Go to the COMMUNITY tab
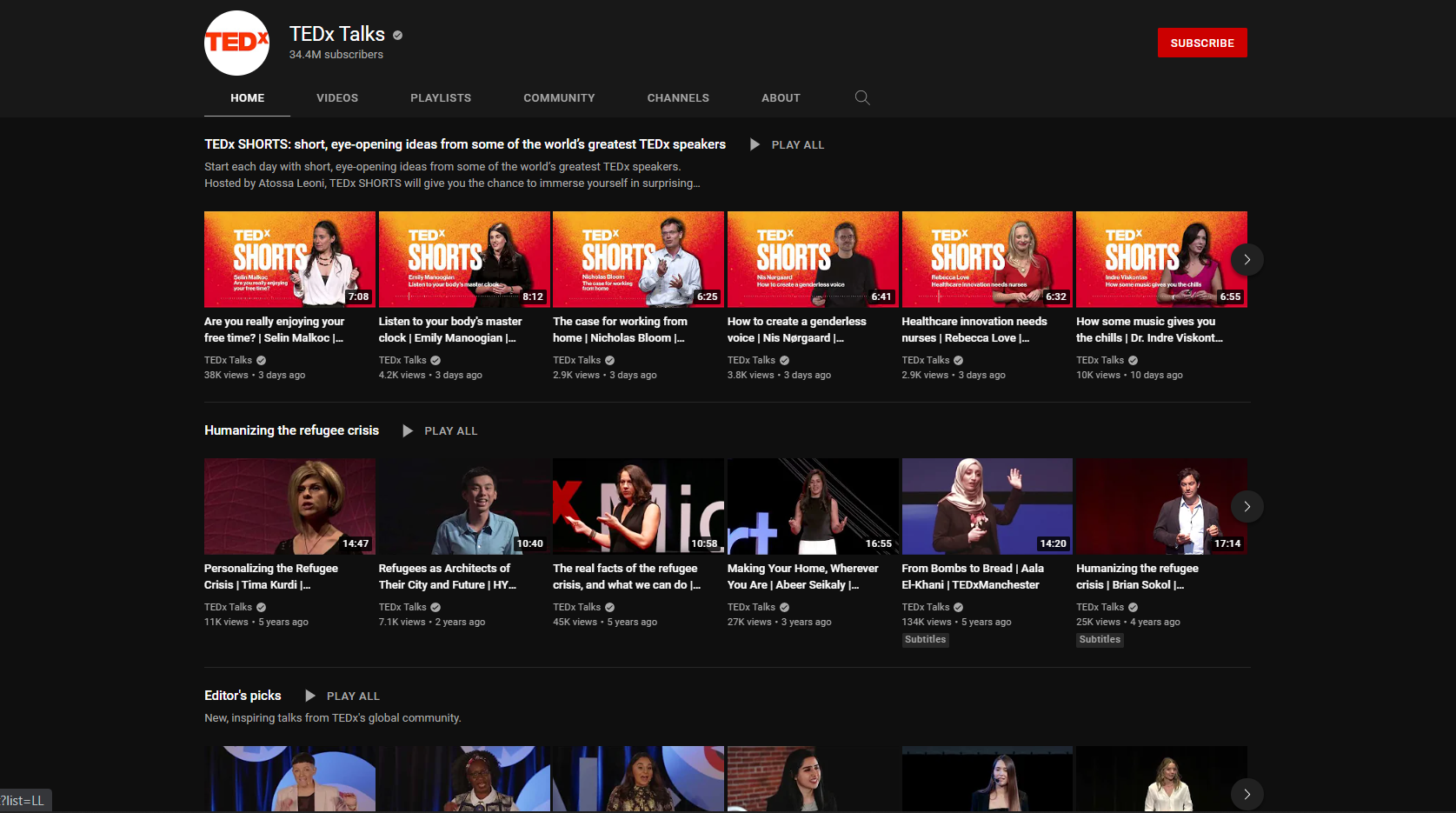The height and width of the screenshot is (813, 1456). (559, 97)
